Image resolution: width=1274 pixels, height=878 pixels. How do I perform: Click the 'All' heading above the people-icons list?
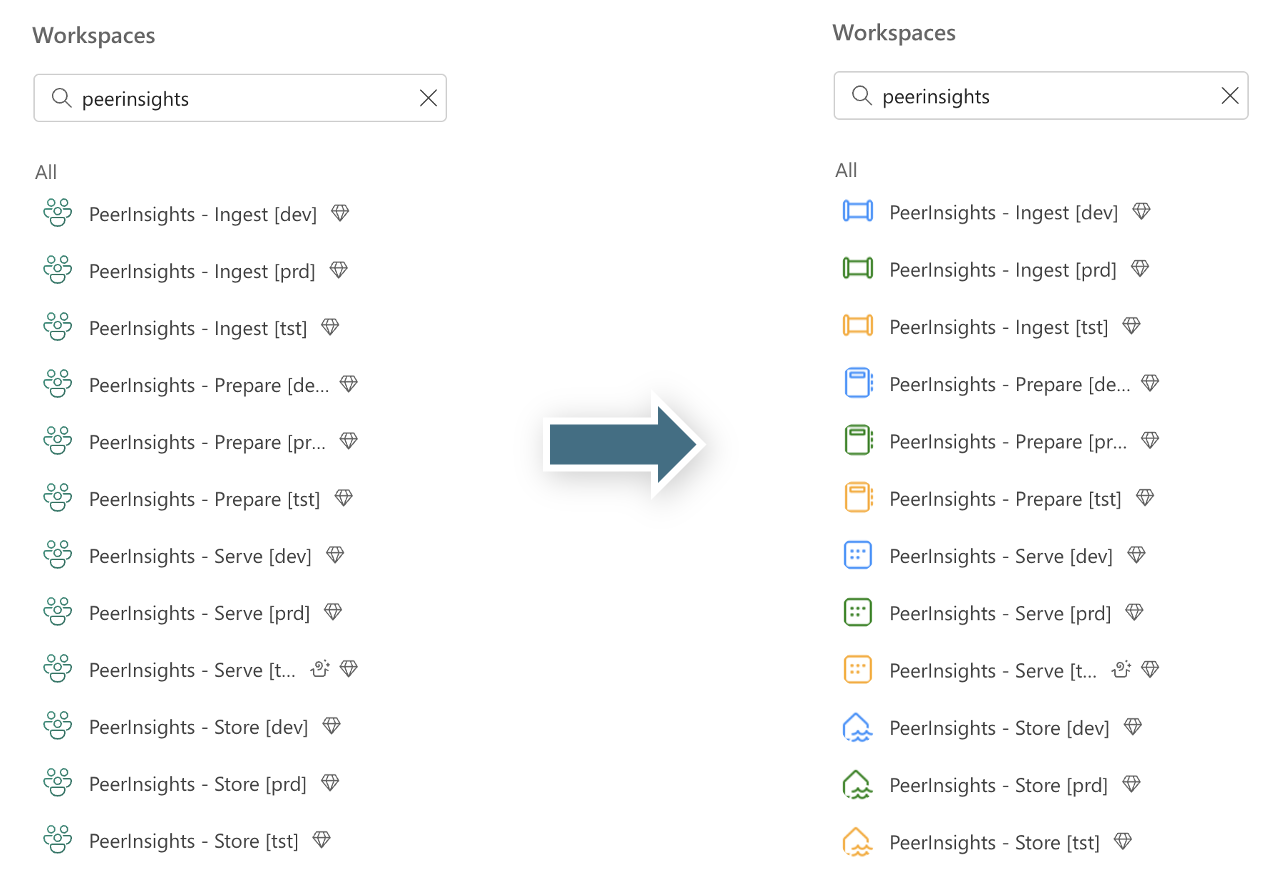[46, 171]
